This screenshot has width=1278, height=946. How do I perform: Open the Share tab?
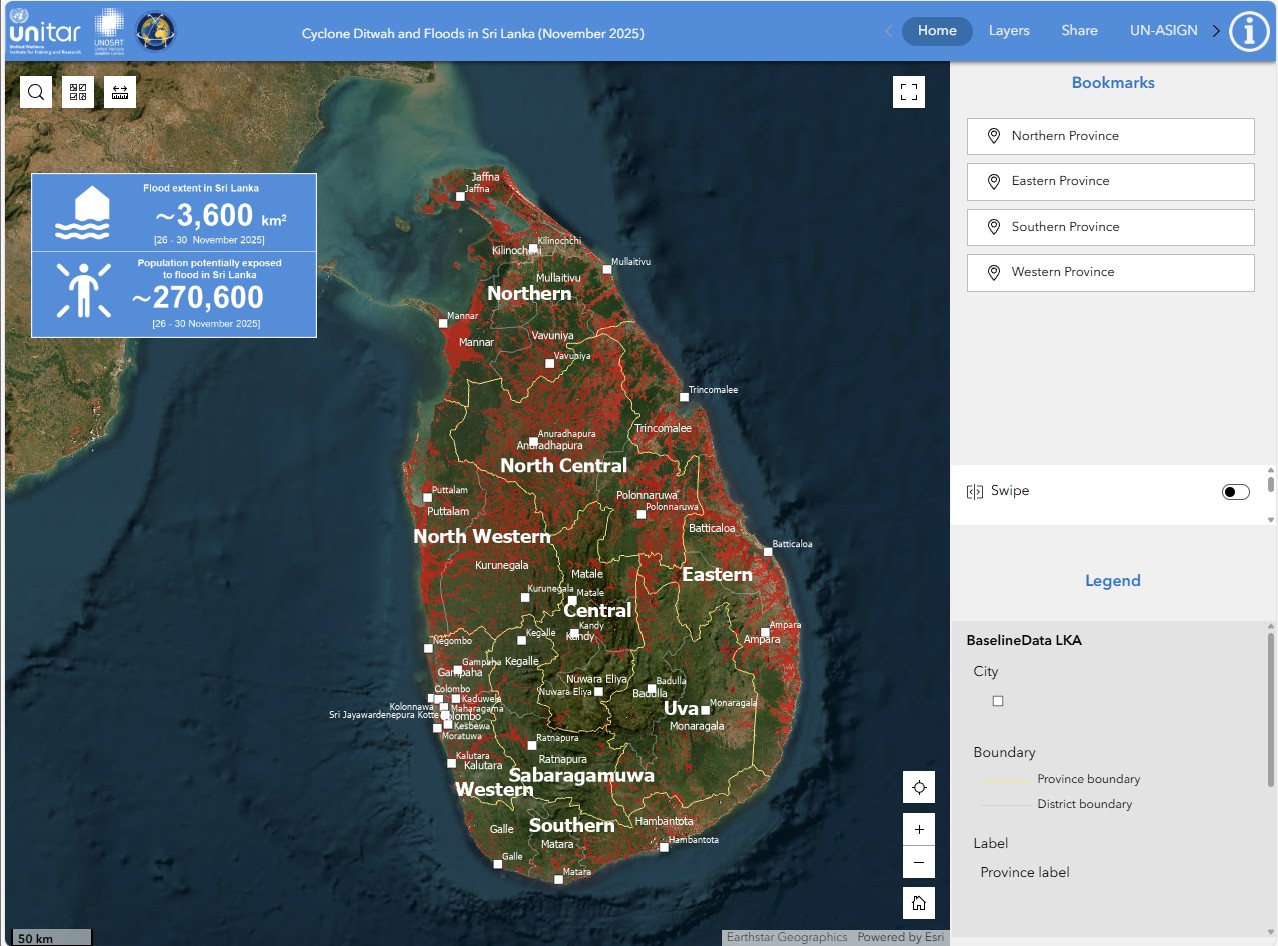click(1079, 31)
